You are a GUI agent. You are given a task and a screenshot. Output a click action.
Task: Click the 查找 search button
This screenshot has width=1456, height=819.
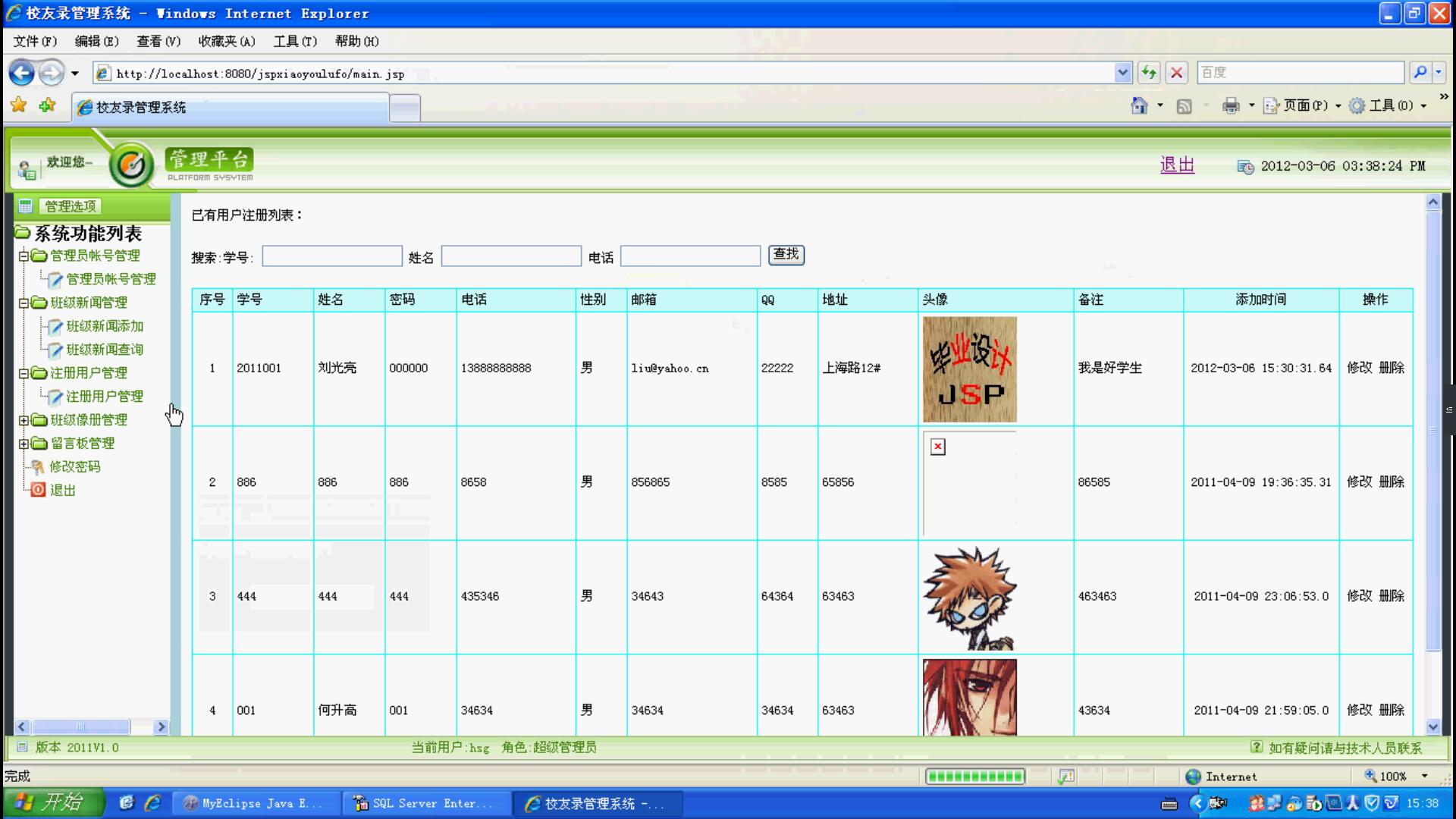pyautogui.click(x=786, y=255)
